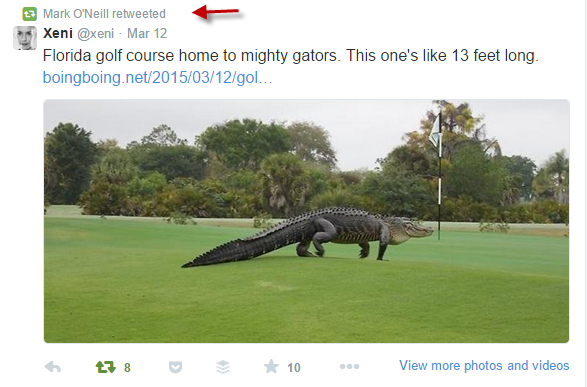This screenshot has height=387, width=587.
Task: Click the red arrow annotation
Action: (x=216, y=12)
